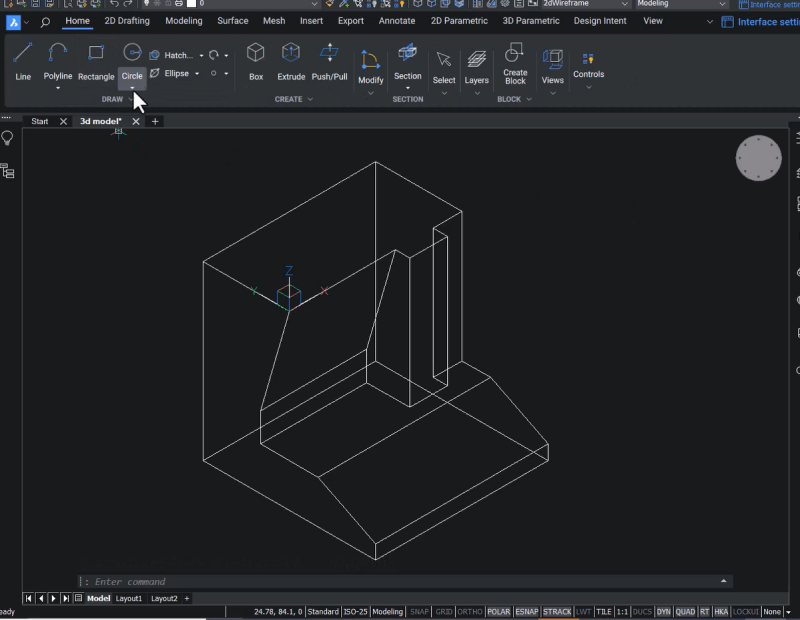Switch to the Modeling ribbon tab
The image size is (800, 620).
(x=183, y=20)
